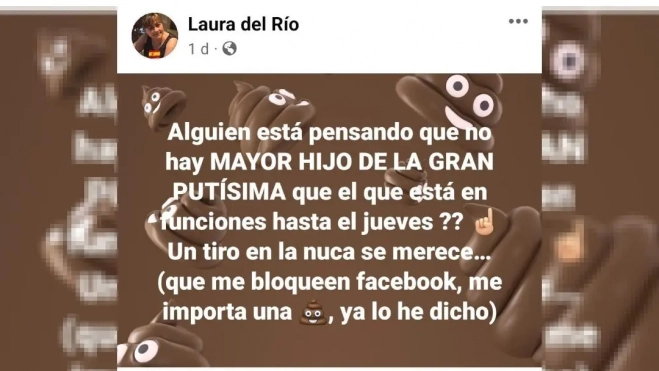This screenshot has width=659, height=371.
Task: Open the post via the 1 d timestamp
Action: [x=198, y=49]
